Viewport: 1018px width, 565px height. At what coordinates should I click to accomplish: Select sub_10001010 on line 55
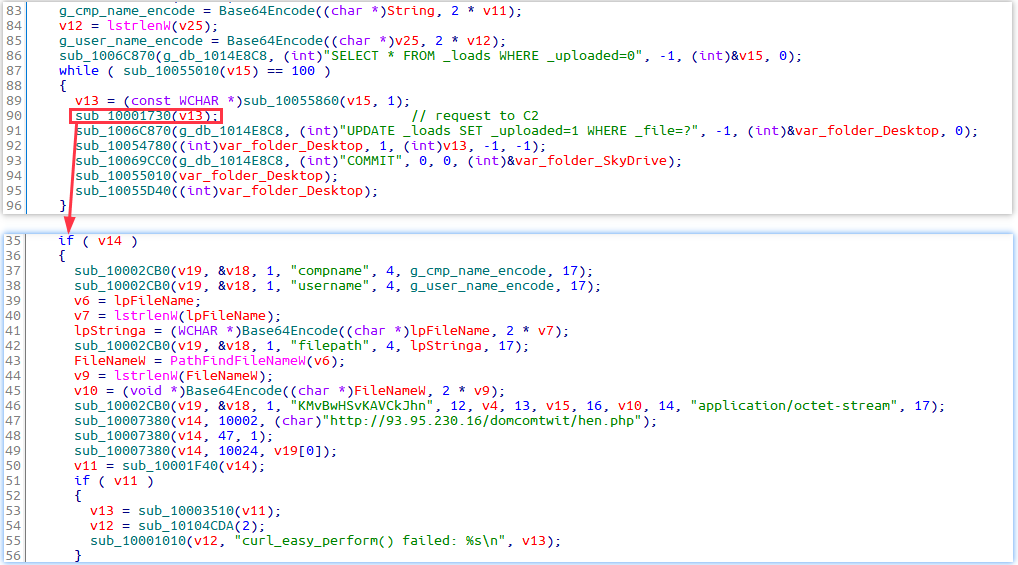pyautogui.click(x=138, y=540)
